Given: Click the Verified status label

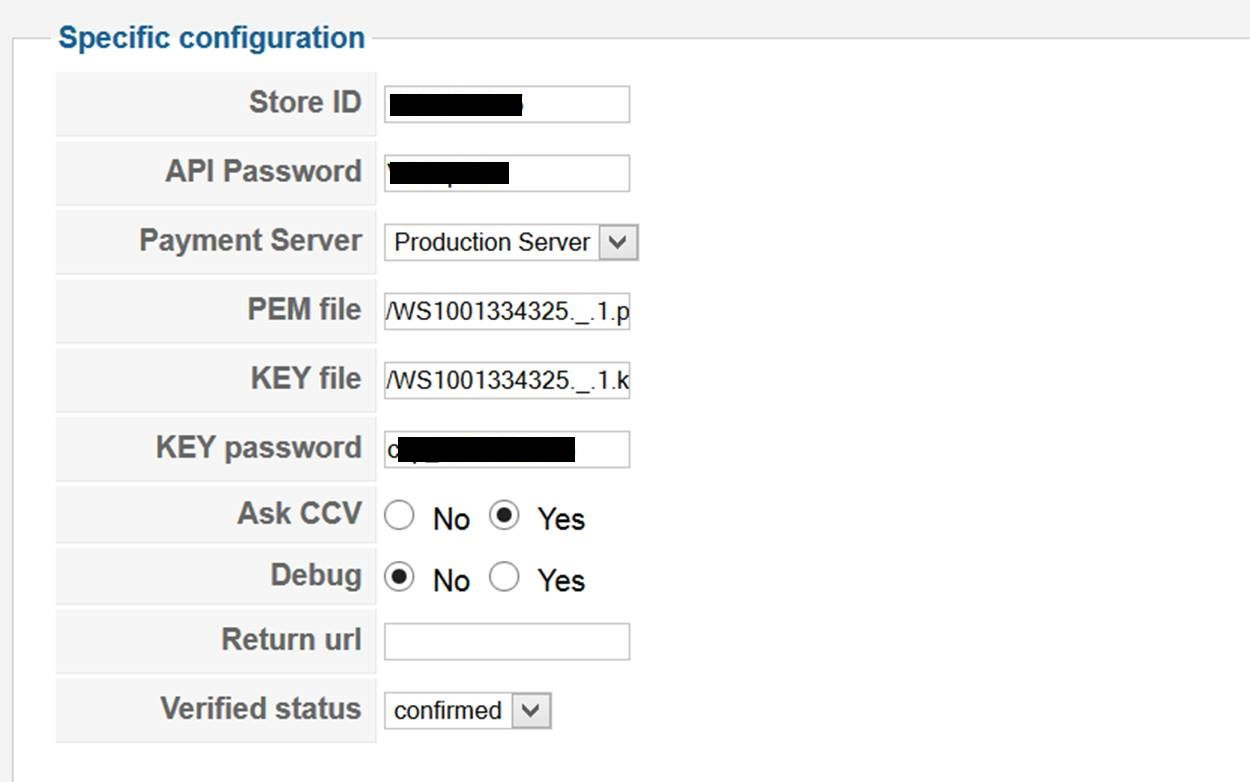Looking at the screenshot, I should [260, 708].
